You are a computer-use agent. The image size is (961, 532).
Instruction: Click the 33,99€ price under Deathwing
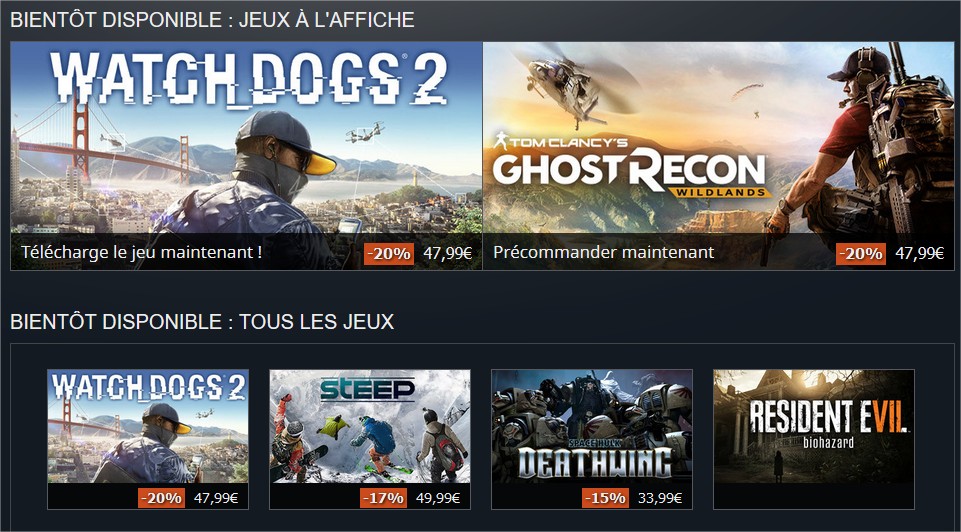(x=659, y=498)
